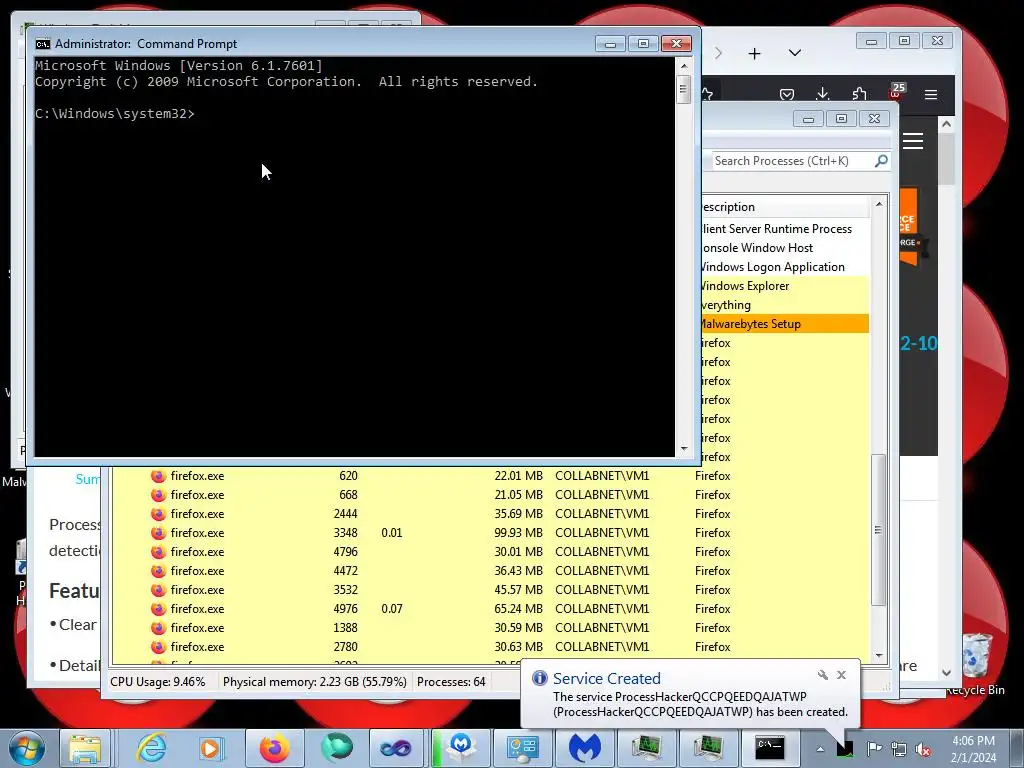Switch to the second Process Hacker taskbar button
1024x768 pixels.
tap(708, 748)
